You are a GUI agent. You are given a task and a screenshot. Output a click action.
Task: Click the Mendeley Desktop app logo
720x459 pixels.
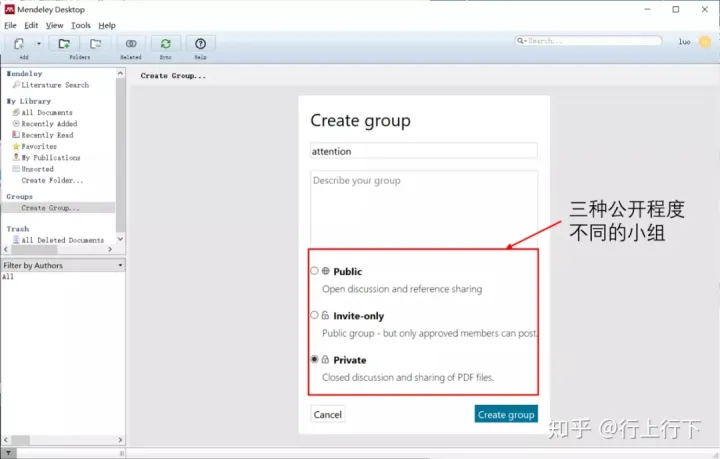9,9
